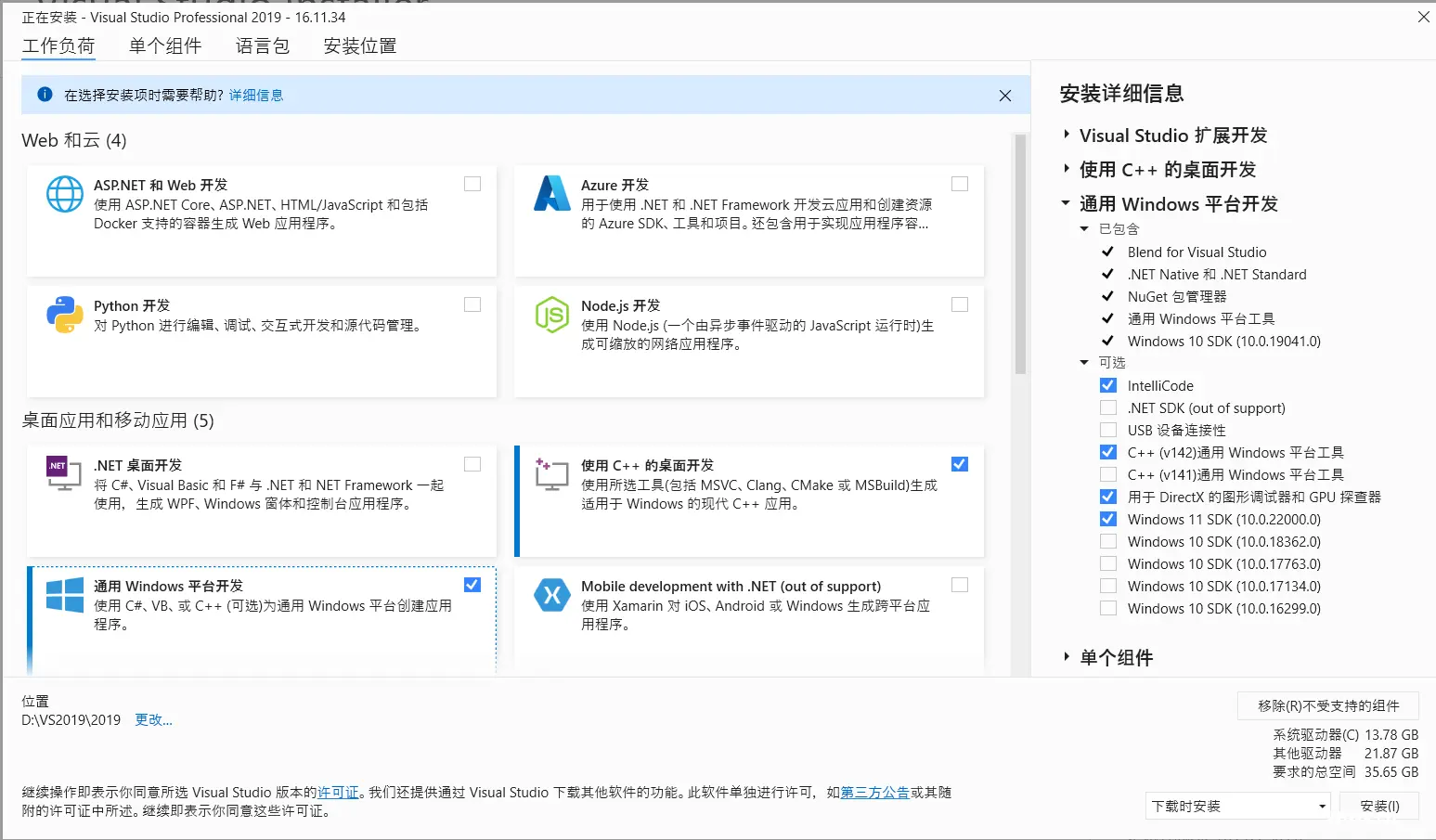Open the 许可证 license link
1436x840 pixels.
[x=338, y=792]
